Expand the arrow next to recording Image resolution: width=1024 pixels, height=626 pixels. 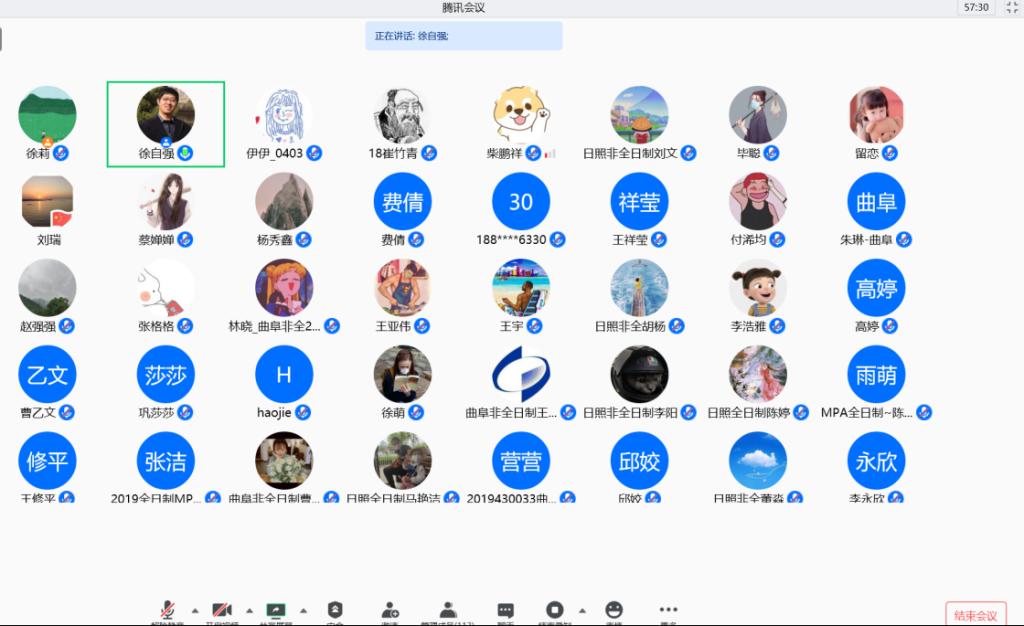(x=582, y=610)
